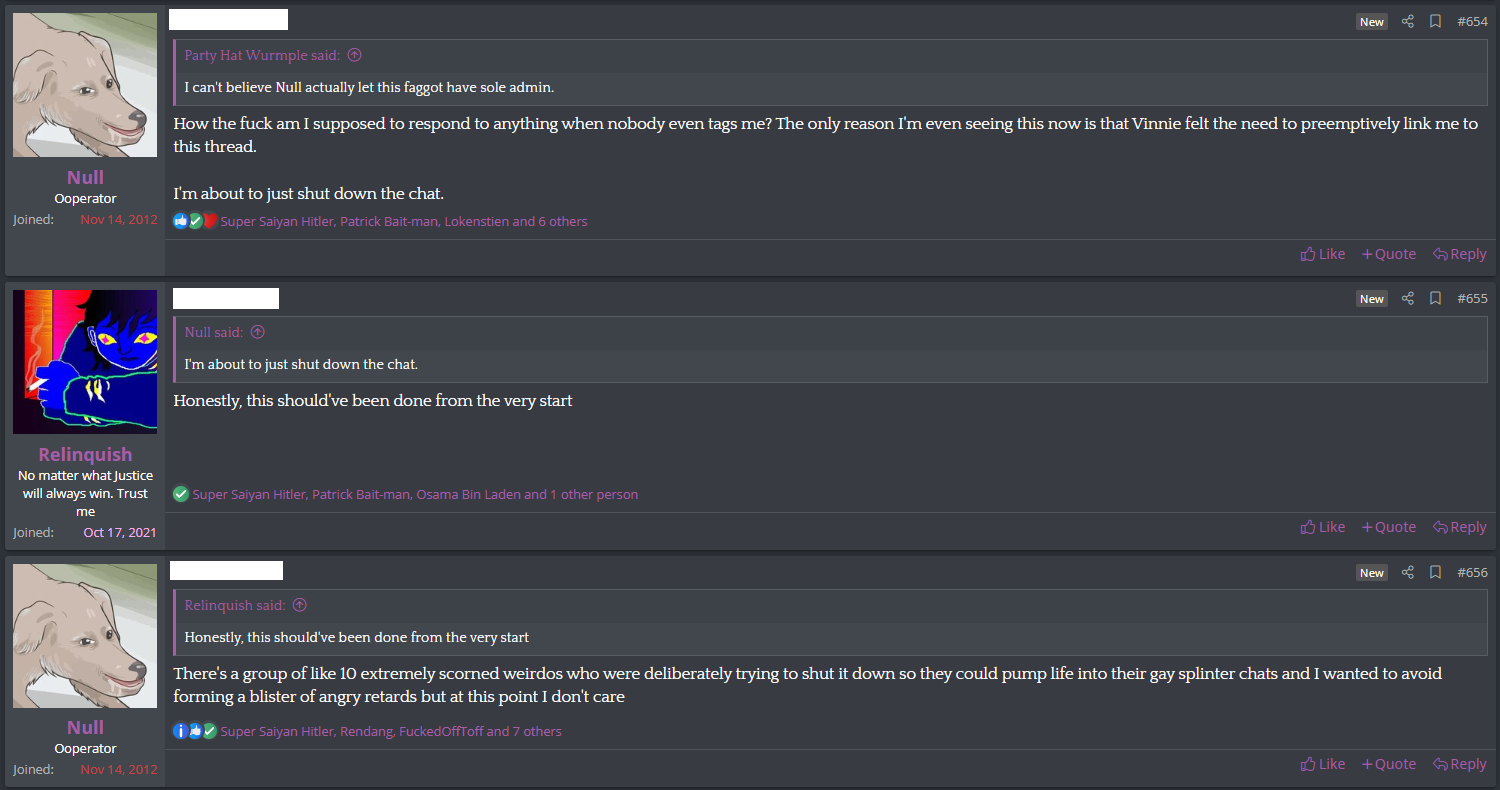Bookmark post #655

(1435, 298)
